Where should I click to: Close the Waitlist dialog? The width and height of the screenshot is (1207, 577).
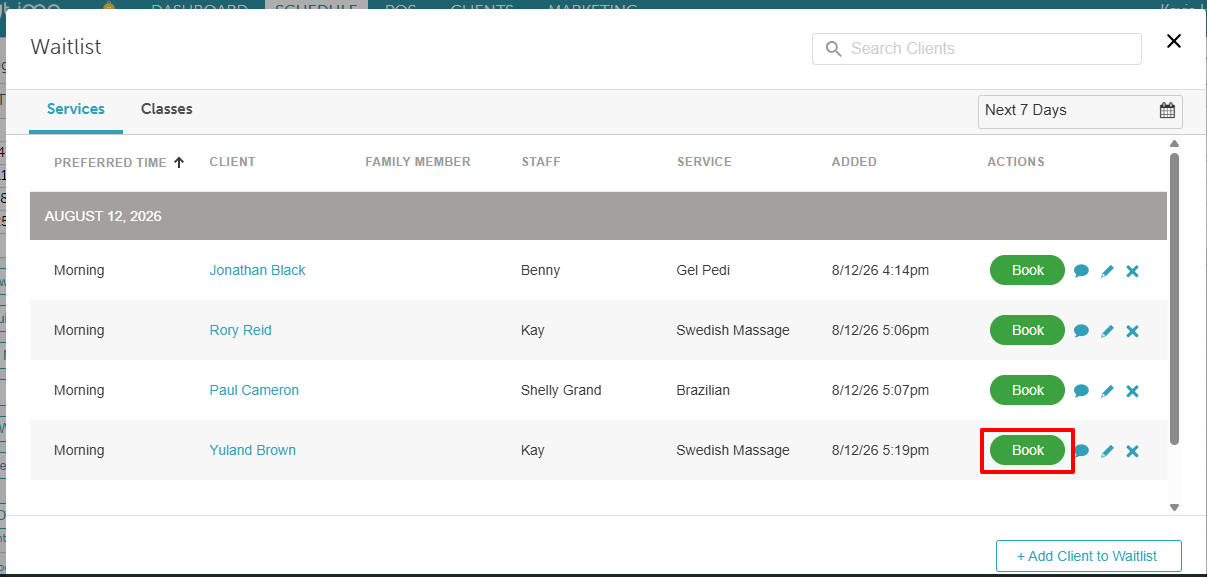1174,41
